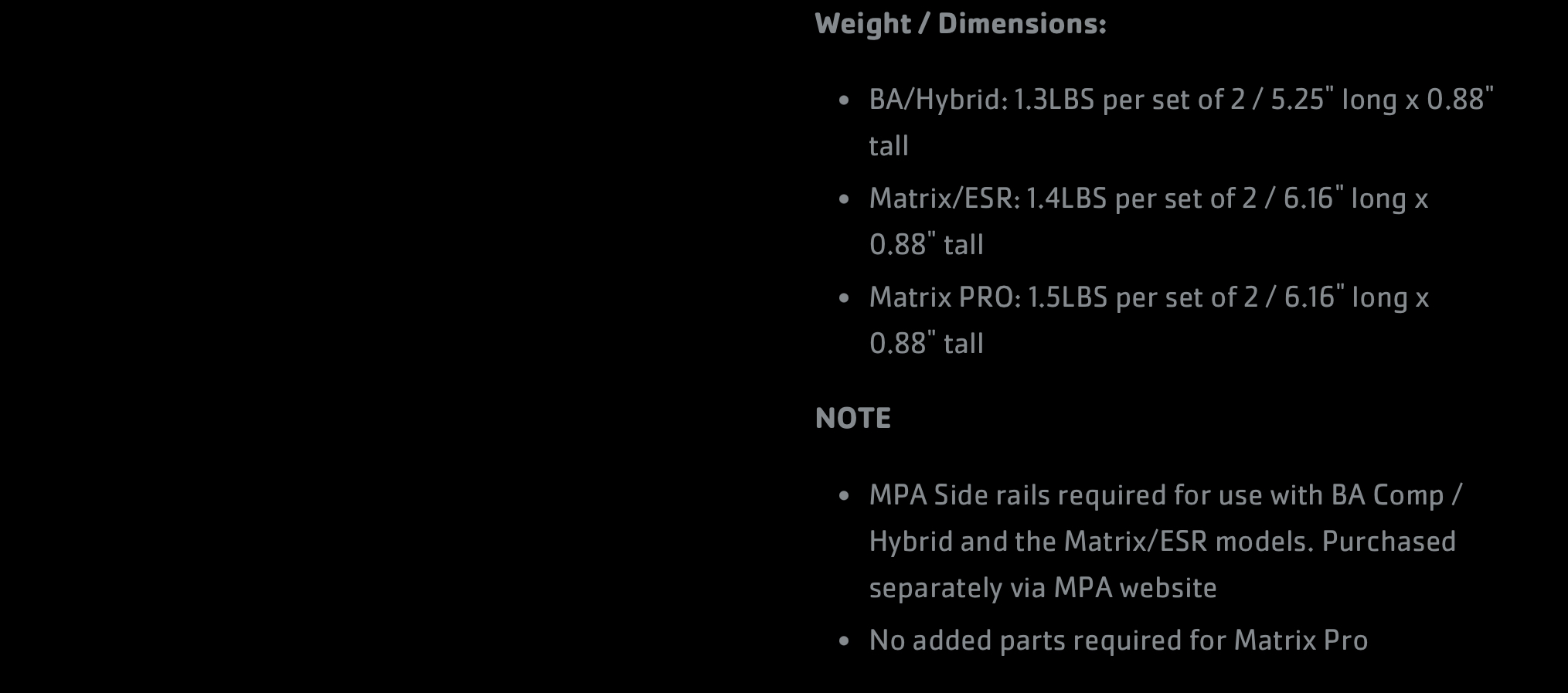Screen dimensions: 1568x693
Task: Click "separately via MPA website" text
Action: click(x=1043, y=588)
